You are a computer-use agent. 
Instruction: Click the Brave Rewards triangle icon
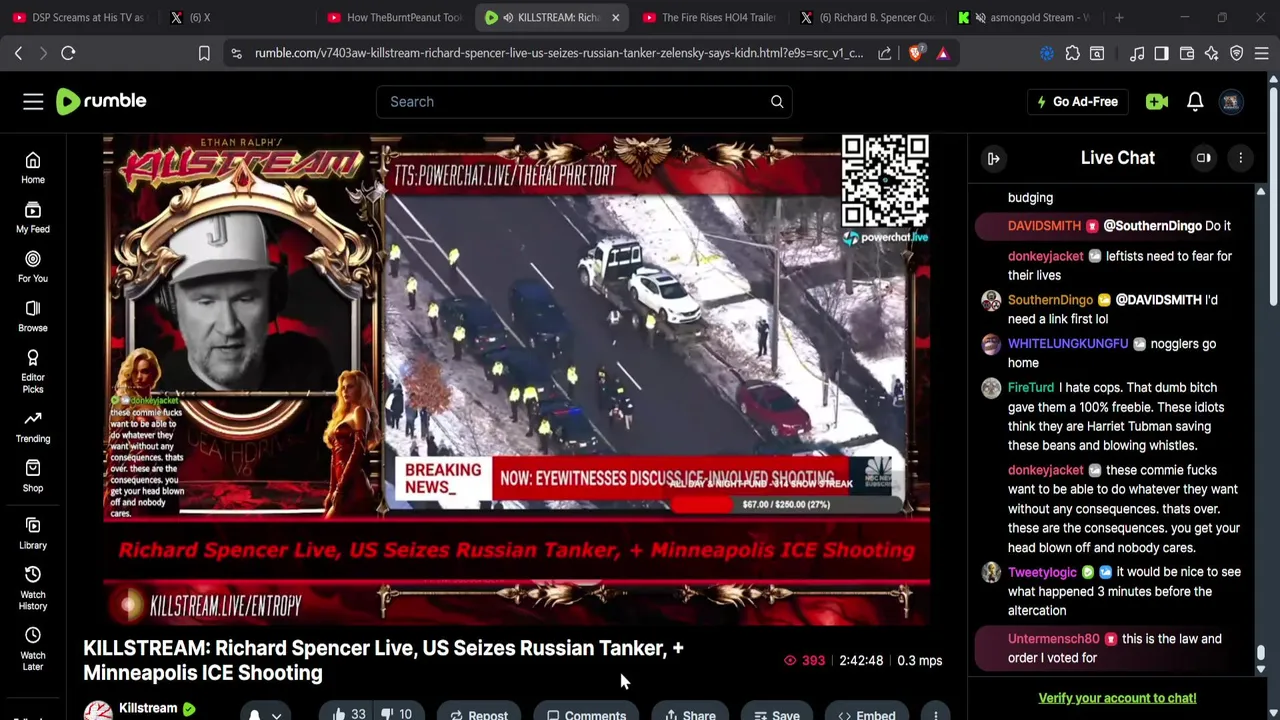click(x=943, y=53)
